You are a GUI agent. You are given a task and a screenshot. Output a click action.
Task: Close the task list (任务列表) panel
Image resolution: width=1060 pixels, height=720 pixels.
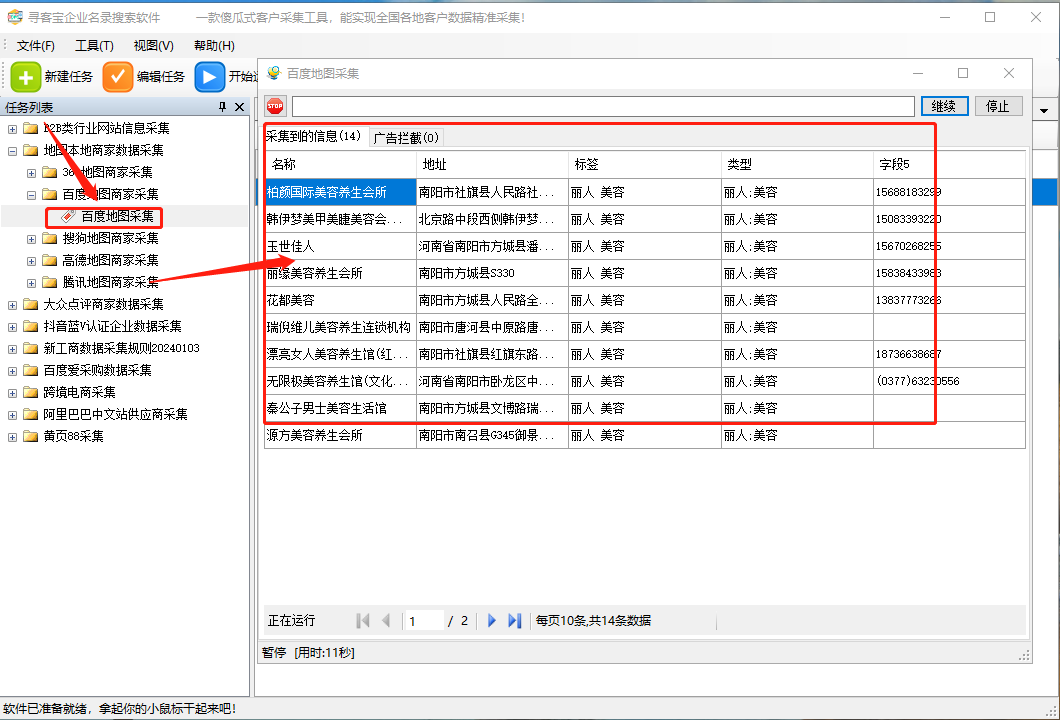pyautogui.click(x=239, y=107)
